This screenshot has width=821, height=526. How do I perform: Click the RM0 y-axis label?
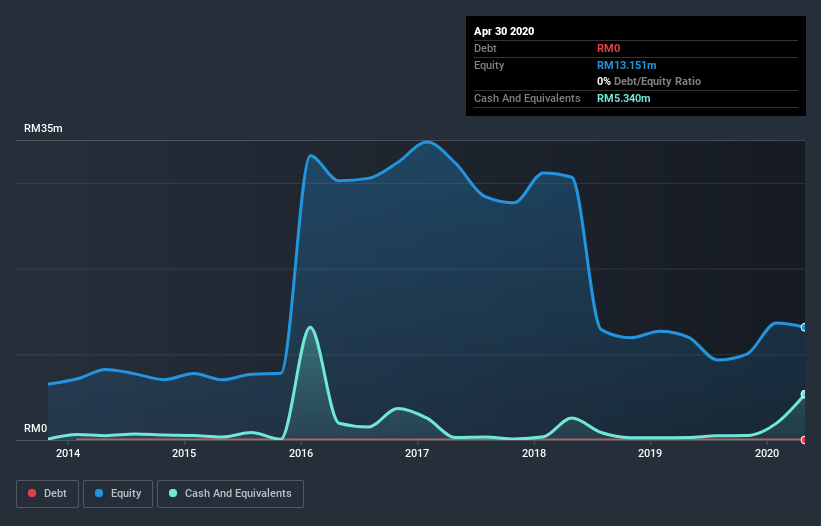[36, 428]
